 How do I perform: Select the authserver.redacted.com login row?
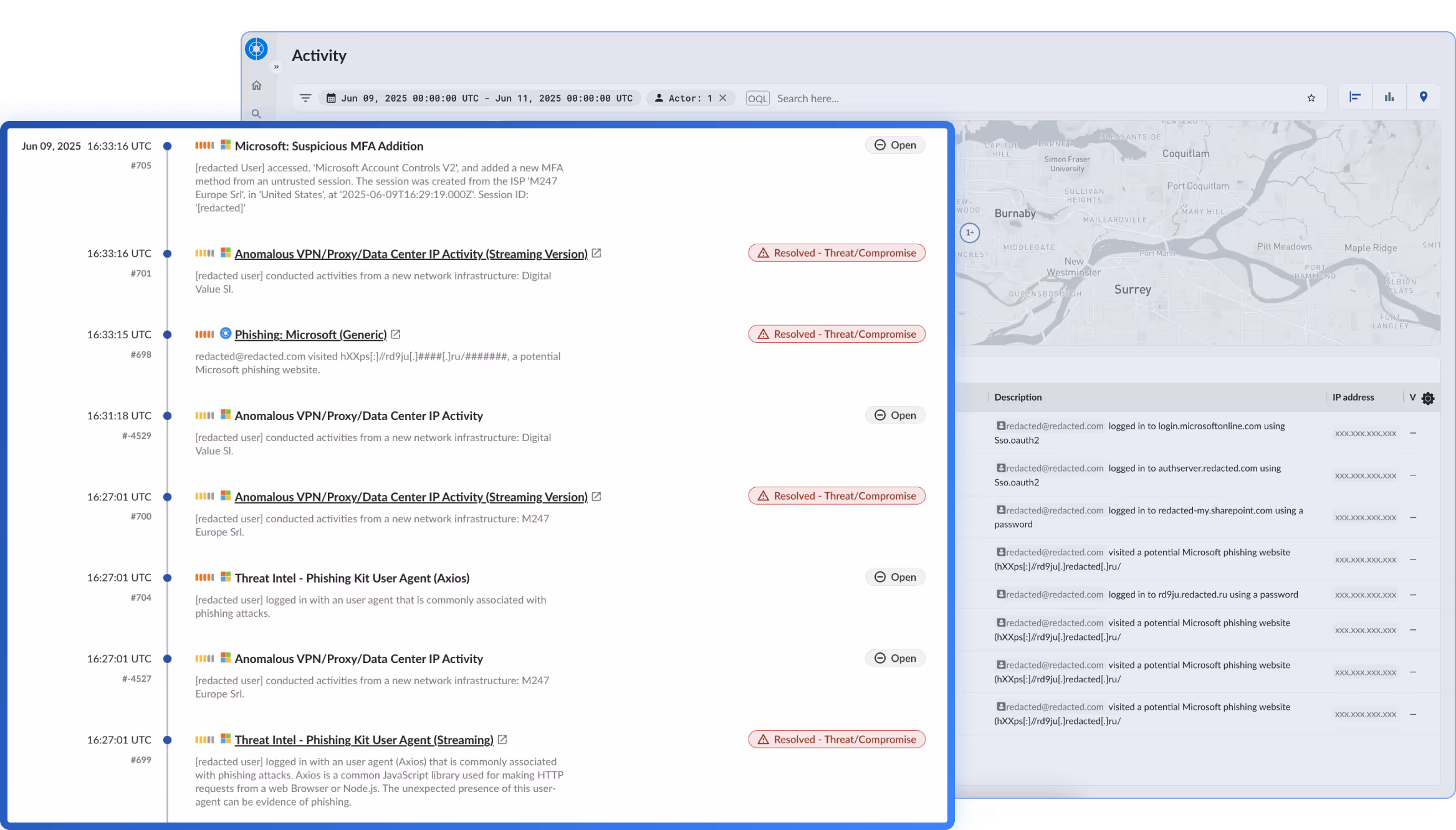(x=1198, y=475)
